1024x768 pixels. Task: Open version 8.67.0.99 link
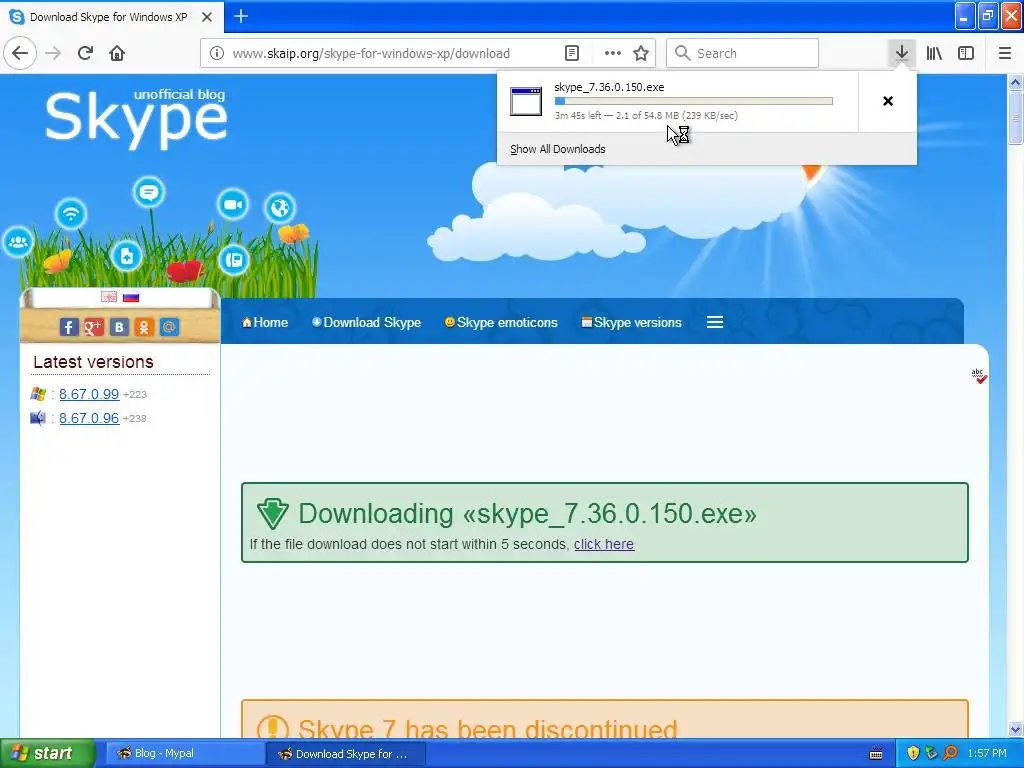click(x=89, y=394)
